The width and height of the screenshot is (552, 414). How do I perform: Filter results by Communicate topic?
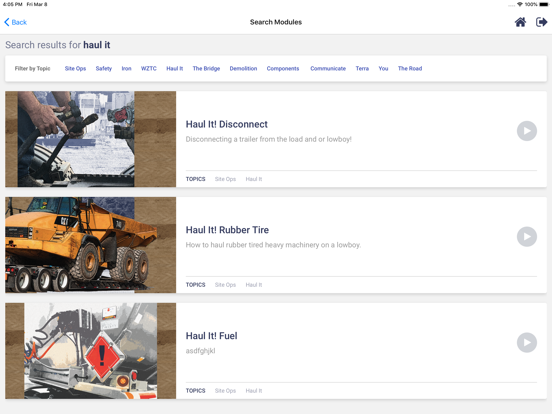coord(328,68)
